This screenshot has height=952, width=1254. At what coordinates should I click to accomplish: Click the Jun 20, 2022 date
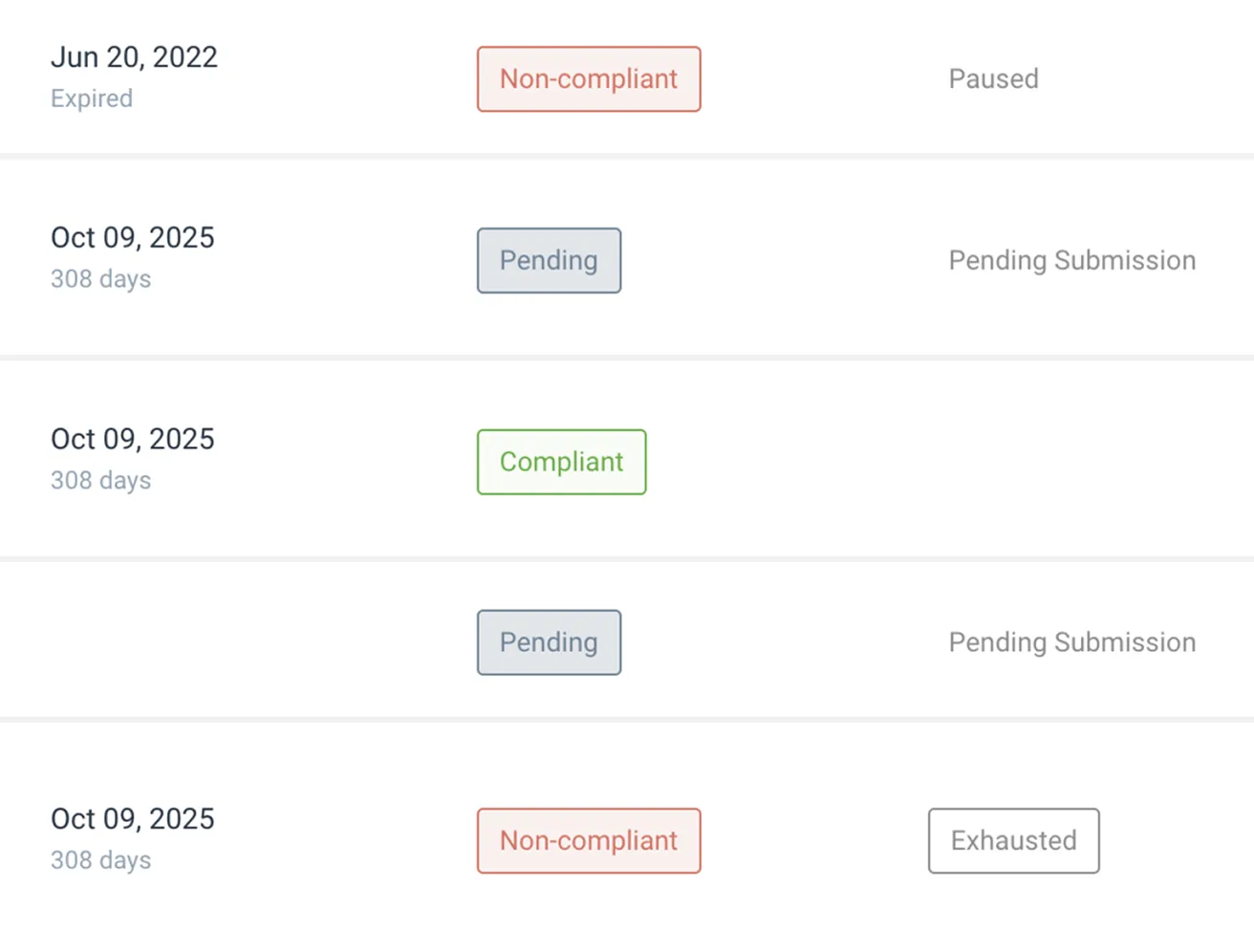(x=134, y=57)
